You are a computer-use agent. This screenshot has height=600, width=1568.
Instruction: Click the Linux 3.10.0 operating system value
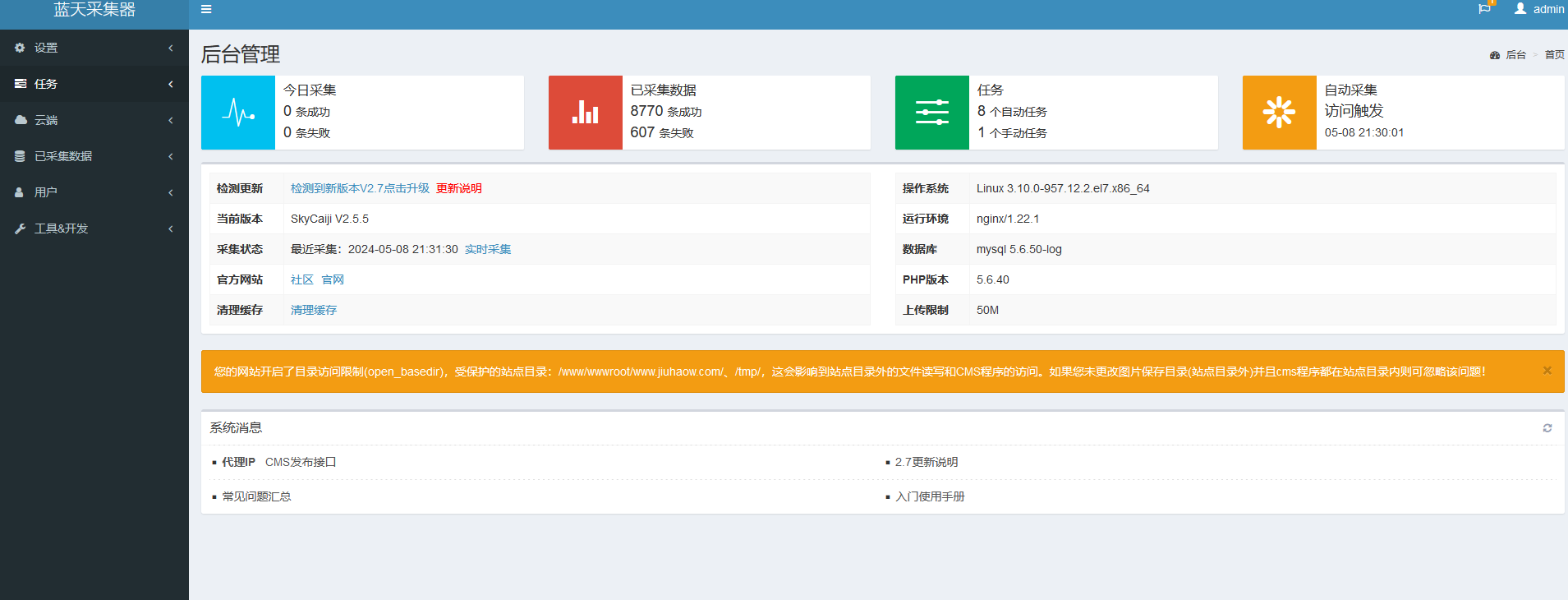click(x=1063, y=188)
